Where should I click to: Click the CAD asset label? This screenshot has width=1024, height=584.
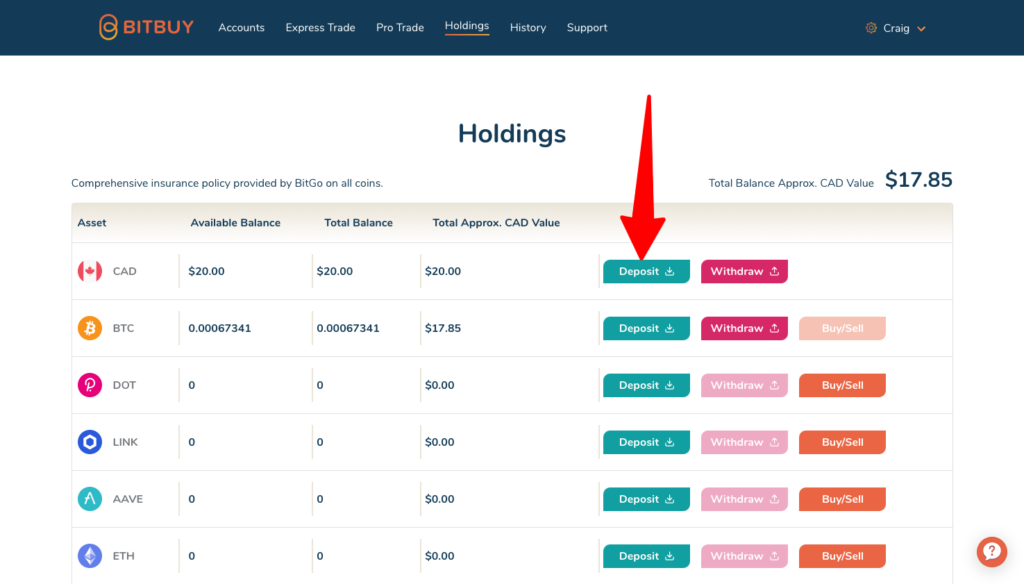tap(125, 271)
